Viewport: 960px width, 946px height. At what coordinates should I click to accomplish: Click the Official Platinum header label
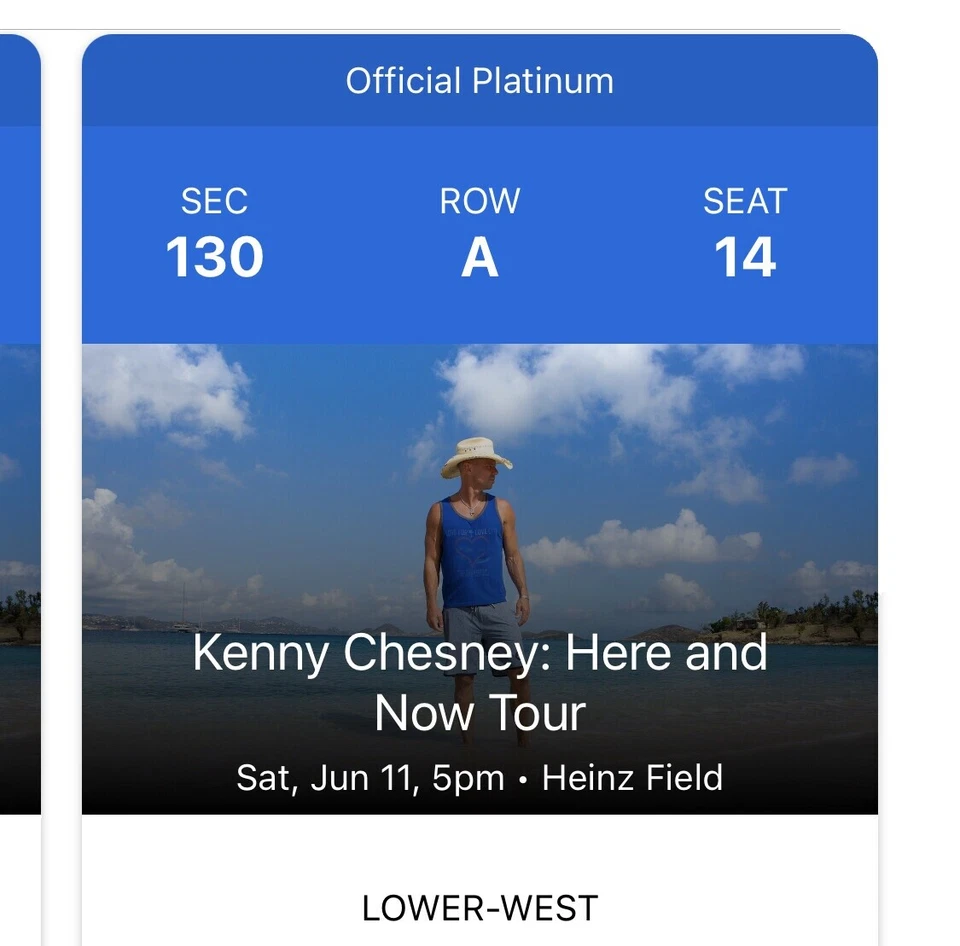click(x=479, y=81)
